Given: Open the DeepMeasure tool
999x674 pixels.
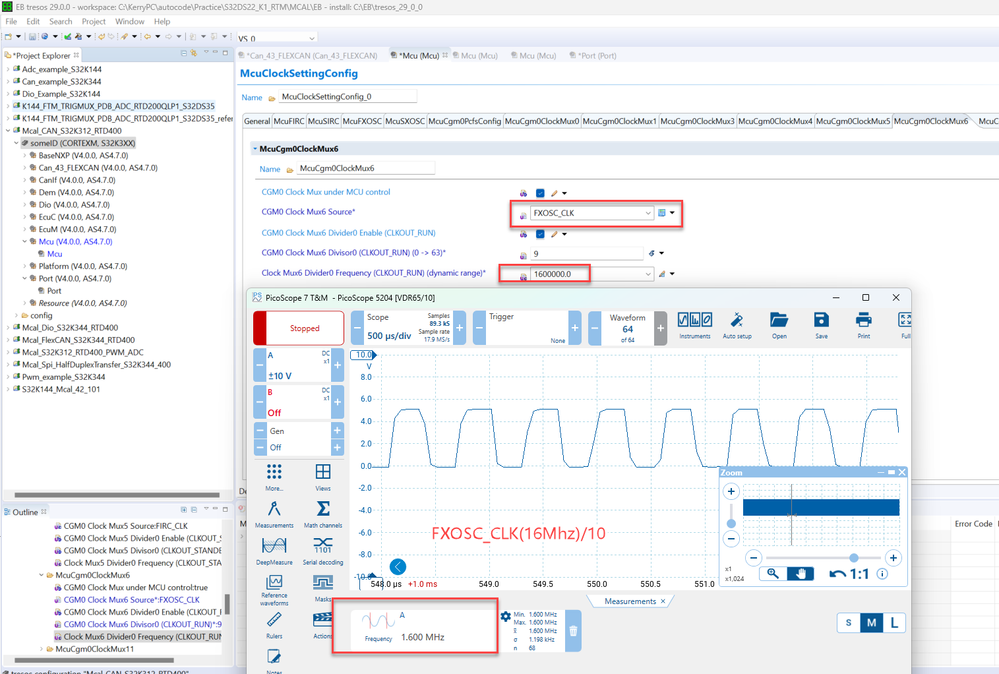Looking at the screenshot, I should [274, 550].
